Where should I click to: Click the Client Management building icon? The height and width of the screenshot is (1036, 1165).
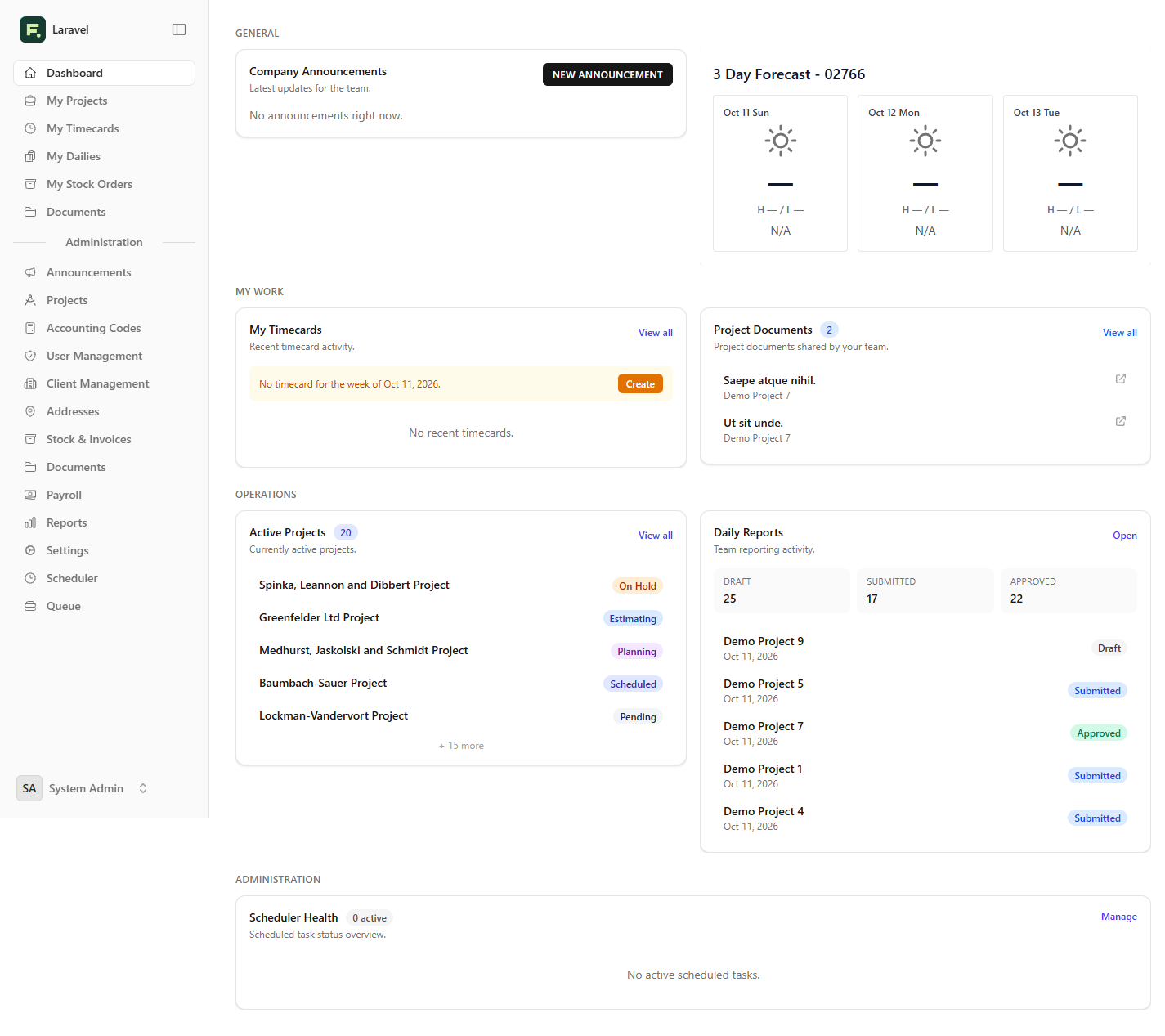click(30, 383)
